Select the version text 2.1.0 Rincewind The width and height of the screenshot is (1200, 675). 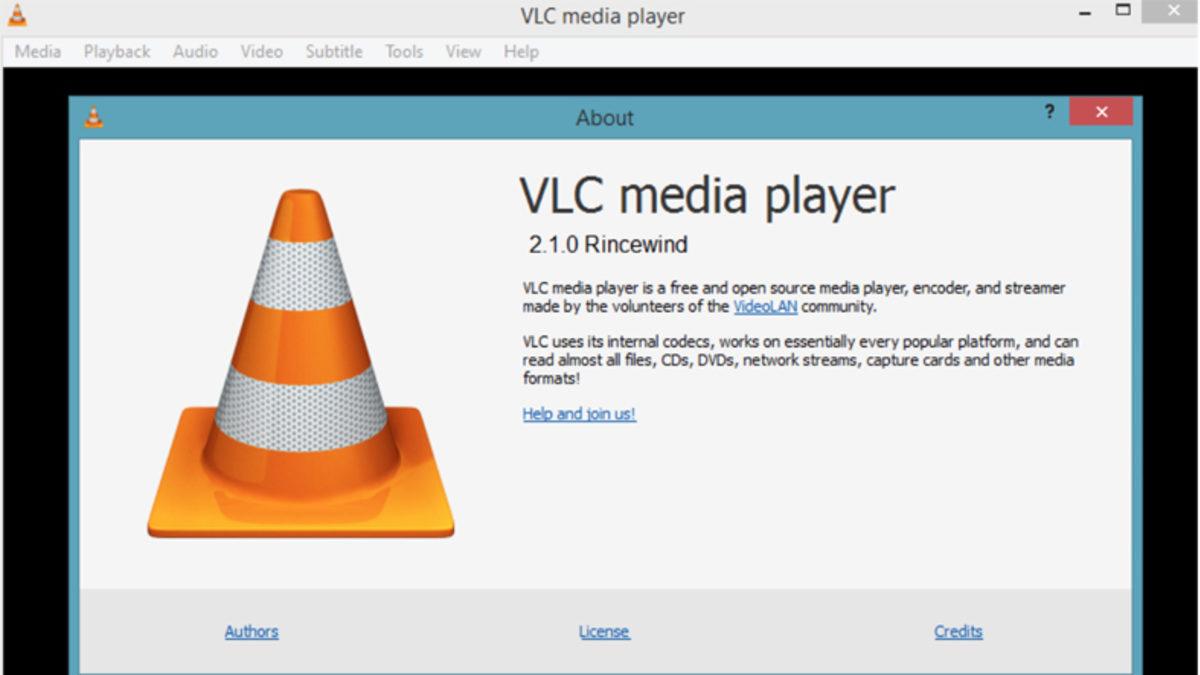608,245
